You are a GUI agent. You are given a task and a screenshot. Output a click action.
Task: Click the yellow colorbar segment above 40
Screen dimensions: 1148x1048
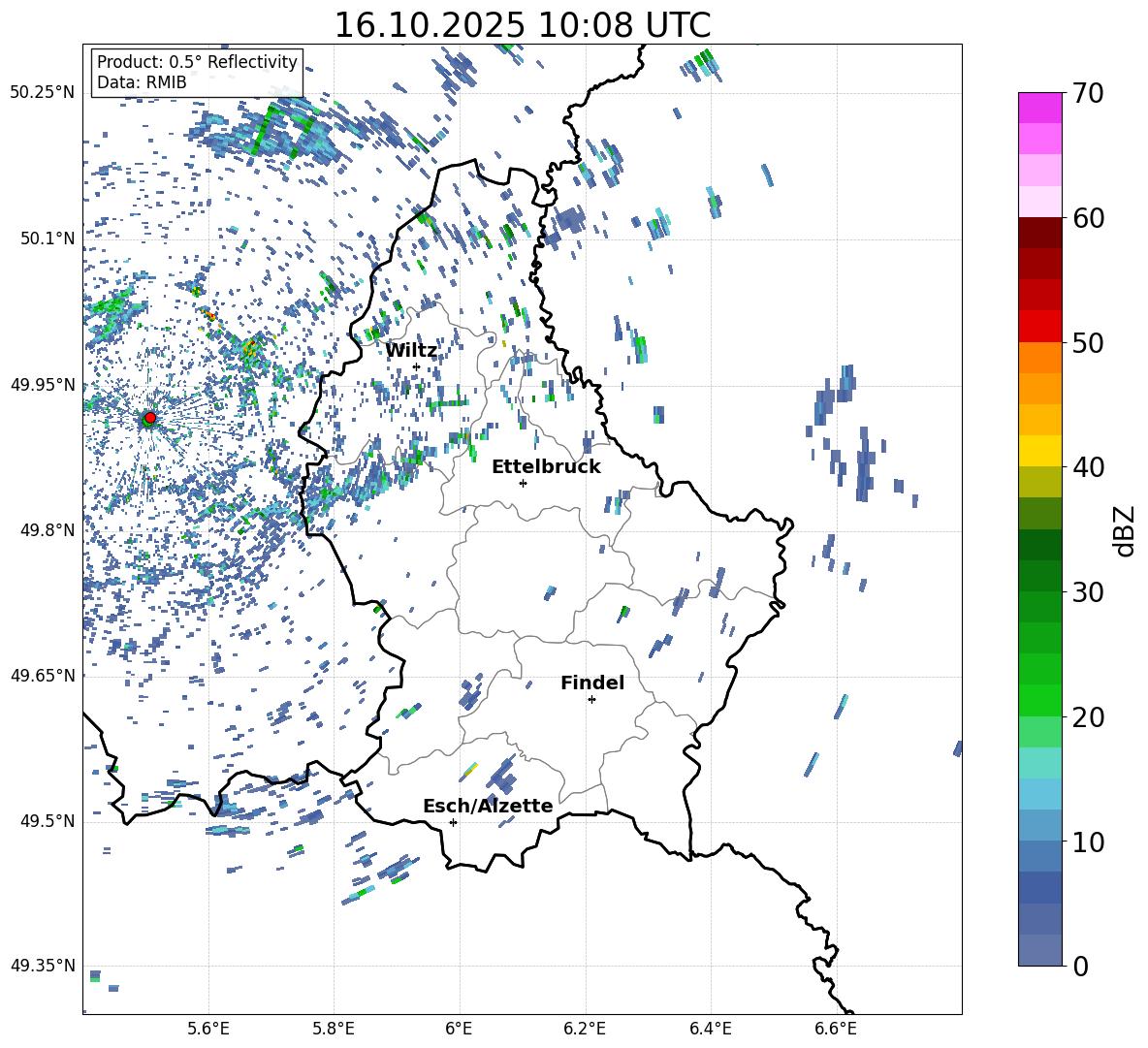click(1040, 451)
